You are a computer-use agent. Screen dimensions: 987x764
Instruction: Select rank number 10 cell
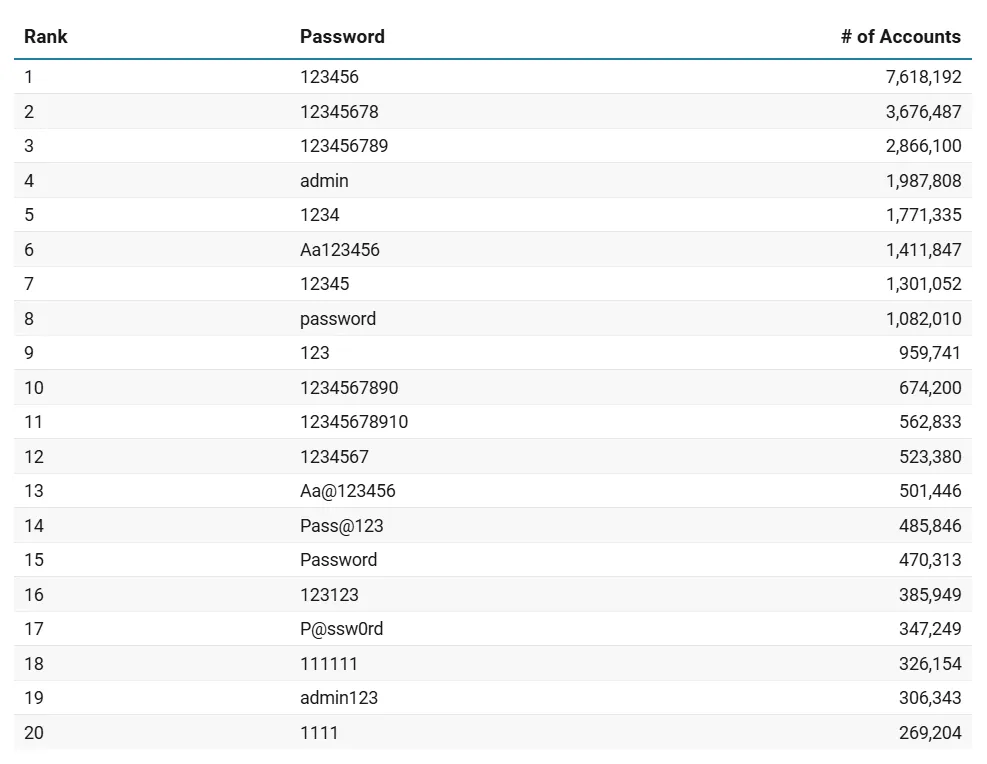point(34,388)
